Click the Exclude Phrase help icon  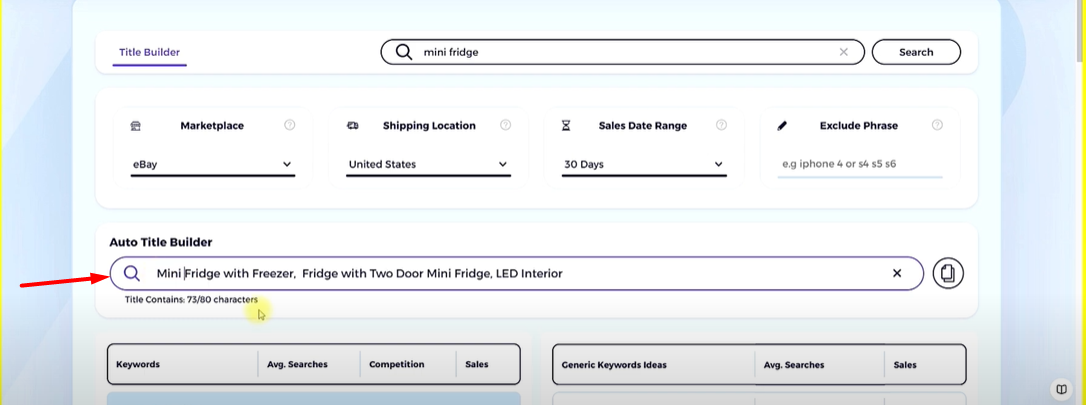(937, 126)
